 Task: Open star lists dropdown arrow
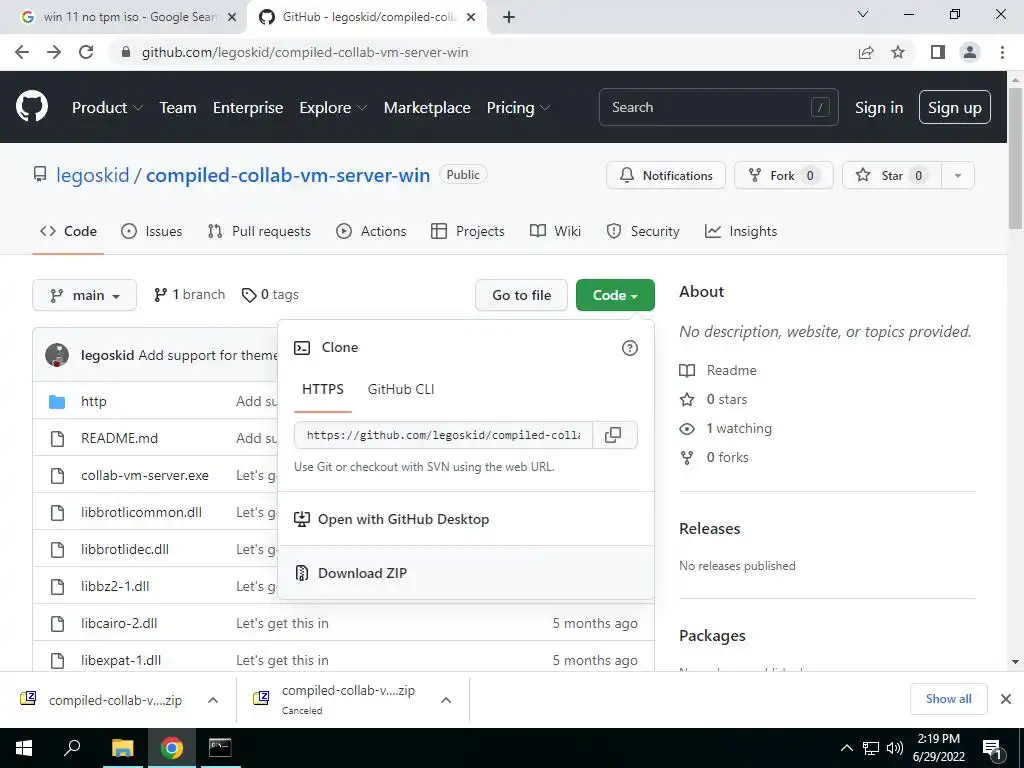click(958, 175)
